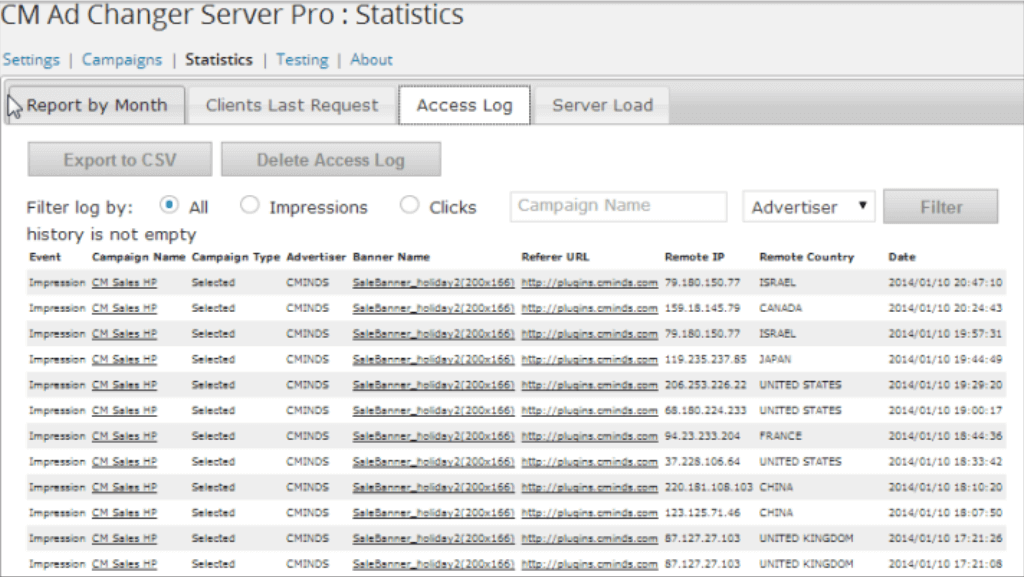
Task: Open the Campaigns navigation link
Action: tap(122, 60)
